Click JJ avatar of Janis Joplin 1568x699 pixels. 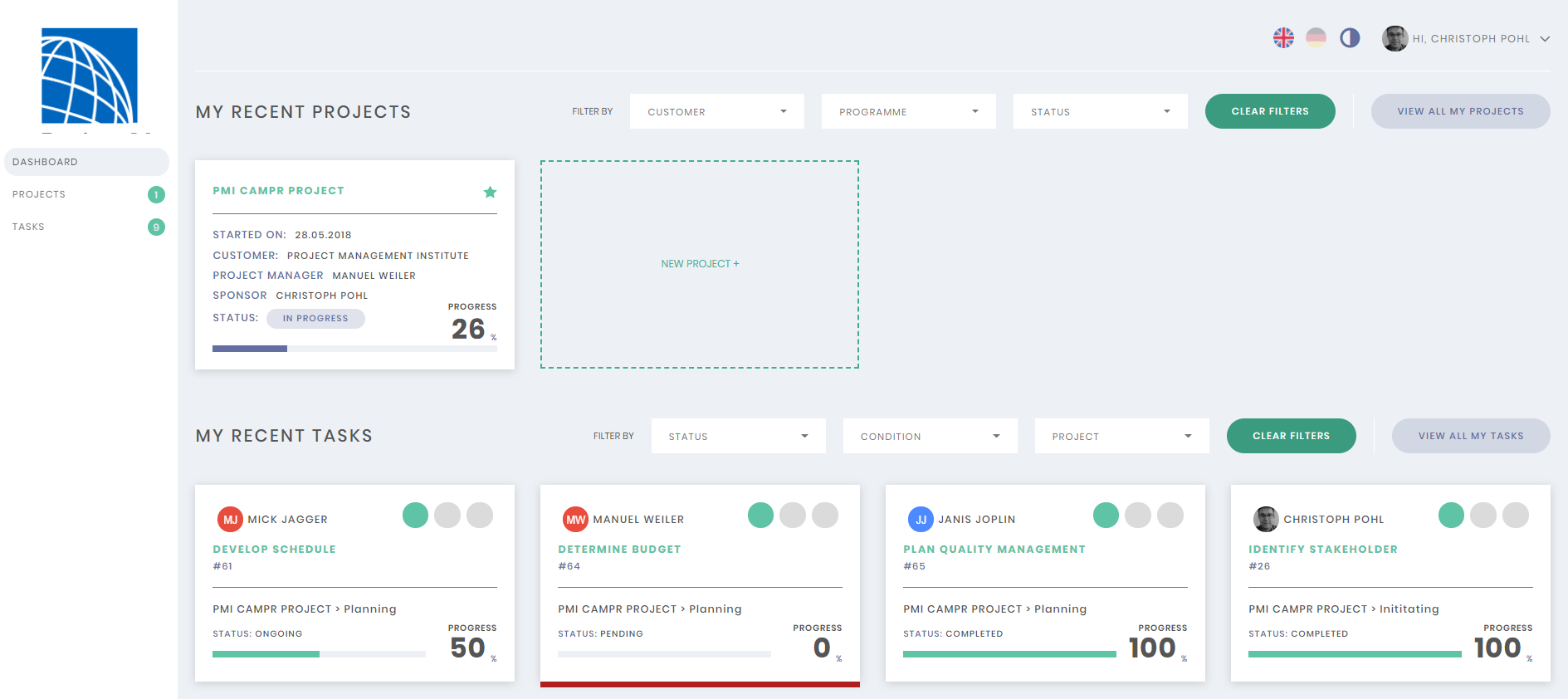(921, 520)
